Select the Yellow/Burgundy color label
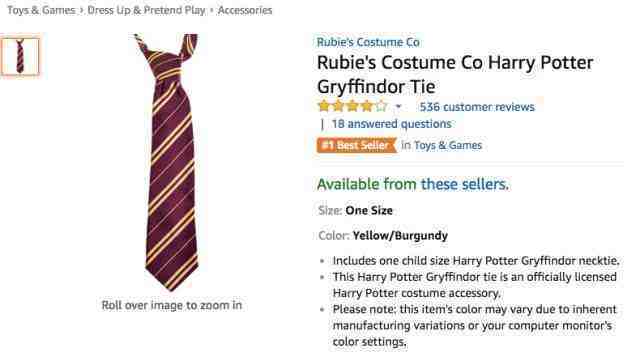 pyautogui.click(x=400, y=236)
